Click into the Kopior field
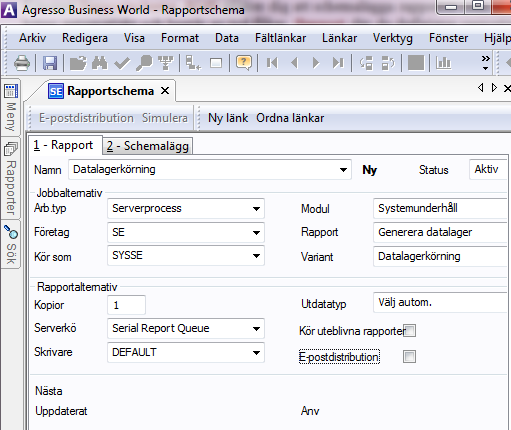The height and width of the screenshot is (430, 511). [x=126, y=305]
